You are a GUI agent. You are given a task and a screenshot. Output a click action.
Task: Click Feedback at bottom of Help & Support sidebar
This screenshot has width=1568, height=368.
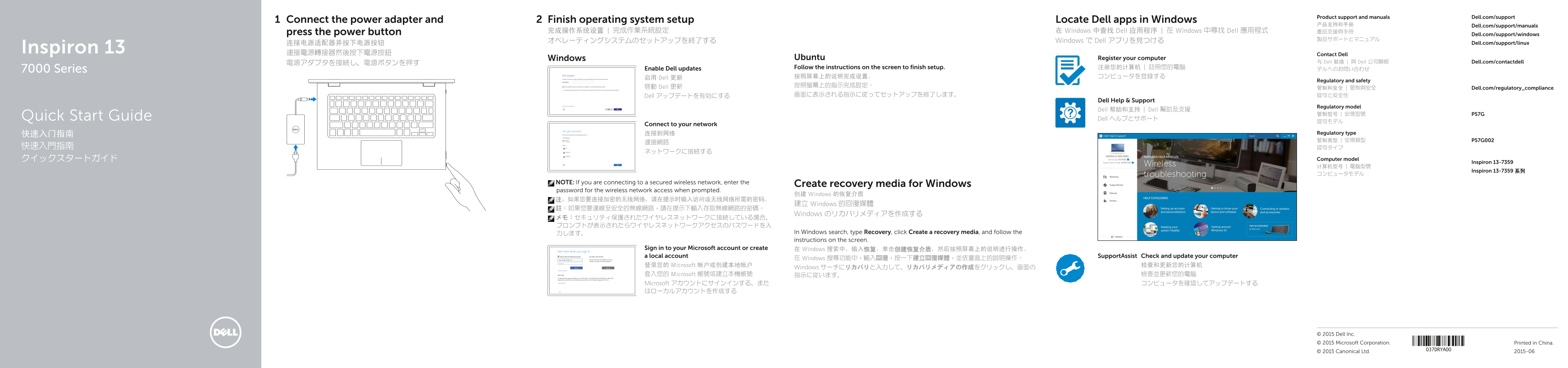click(x=1117, y=237)
